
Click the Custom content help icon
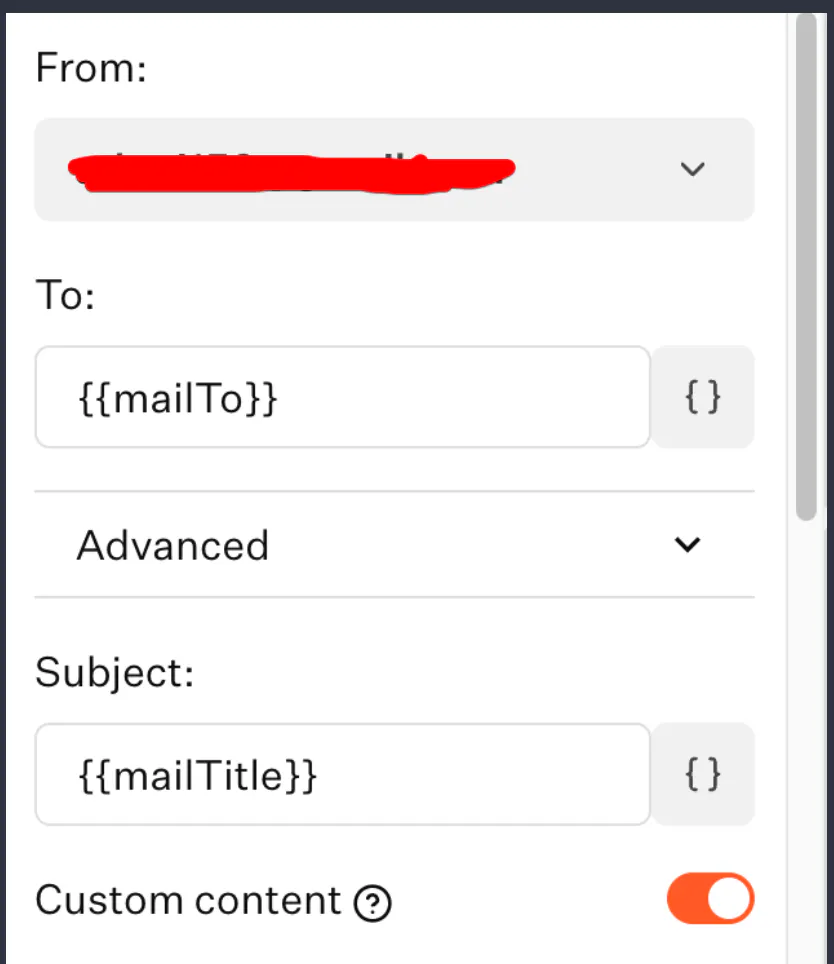(x=373, y=904)
